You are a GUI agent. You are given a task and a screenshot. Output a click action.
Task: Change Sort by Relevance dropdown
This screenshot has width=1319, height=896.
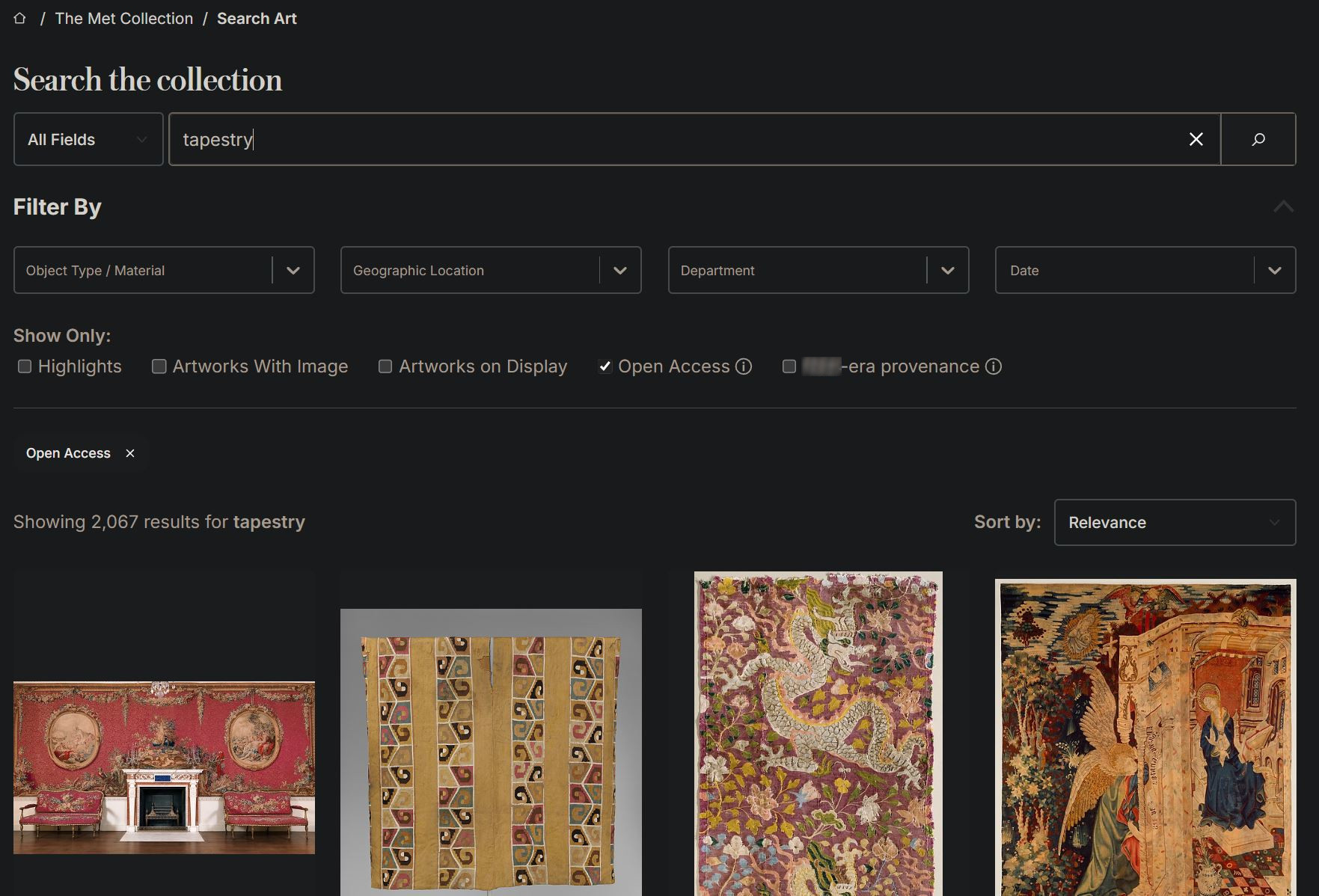pos(1175,522)
